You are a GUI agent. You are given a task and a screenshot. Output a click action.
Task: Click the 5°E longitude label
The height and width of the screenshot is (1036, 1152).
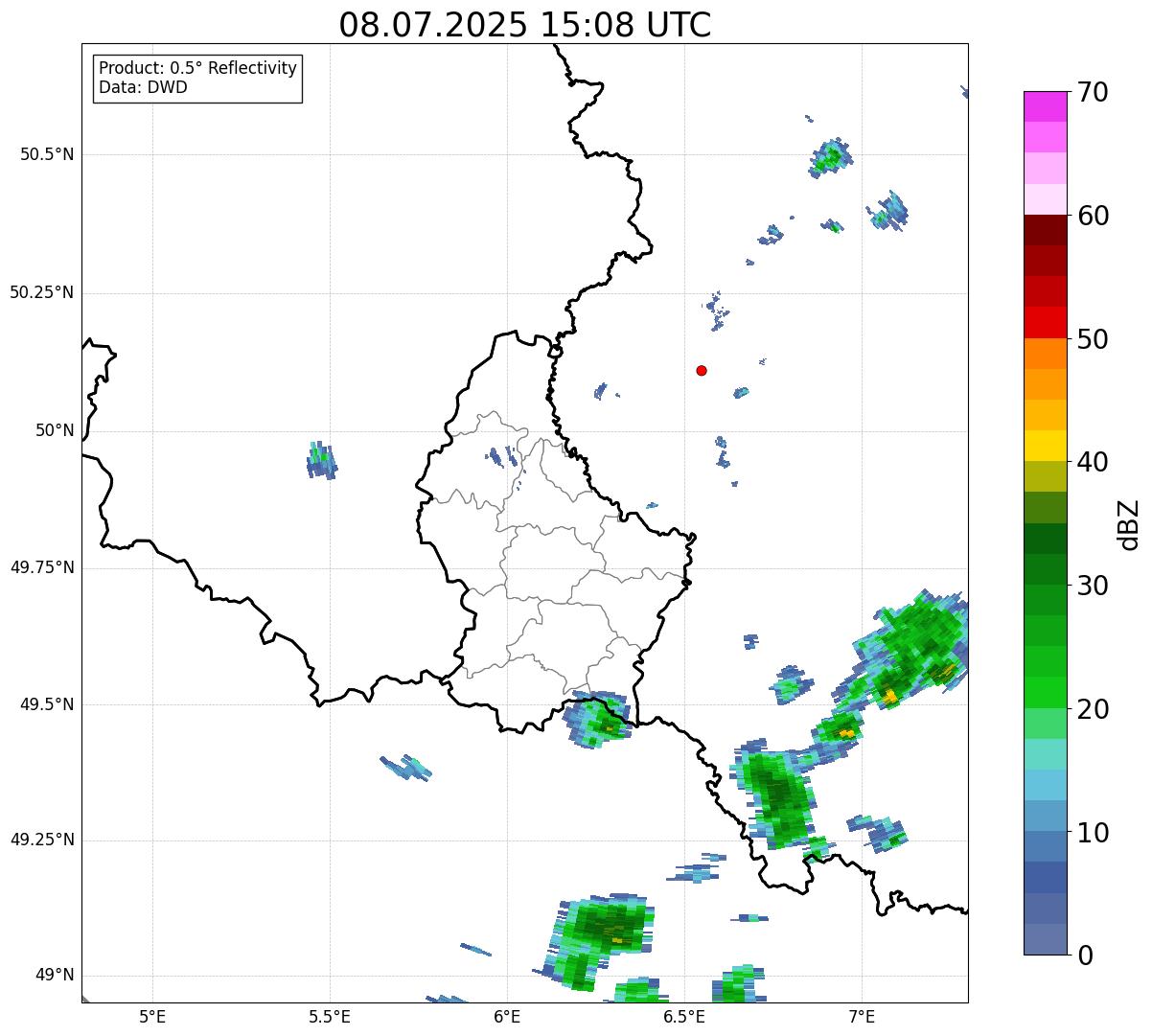(x=152, y=1017)
